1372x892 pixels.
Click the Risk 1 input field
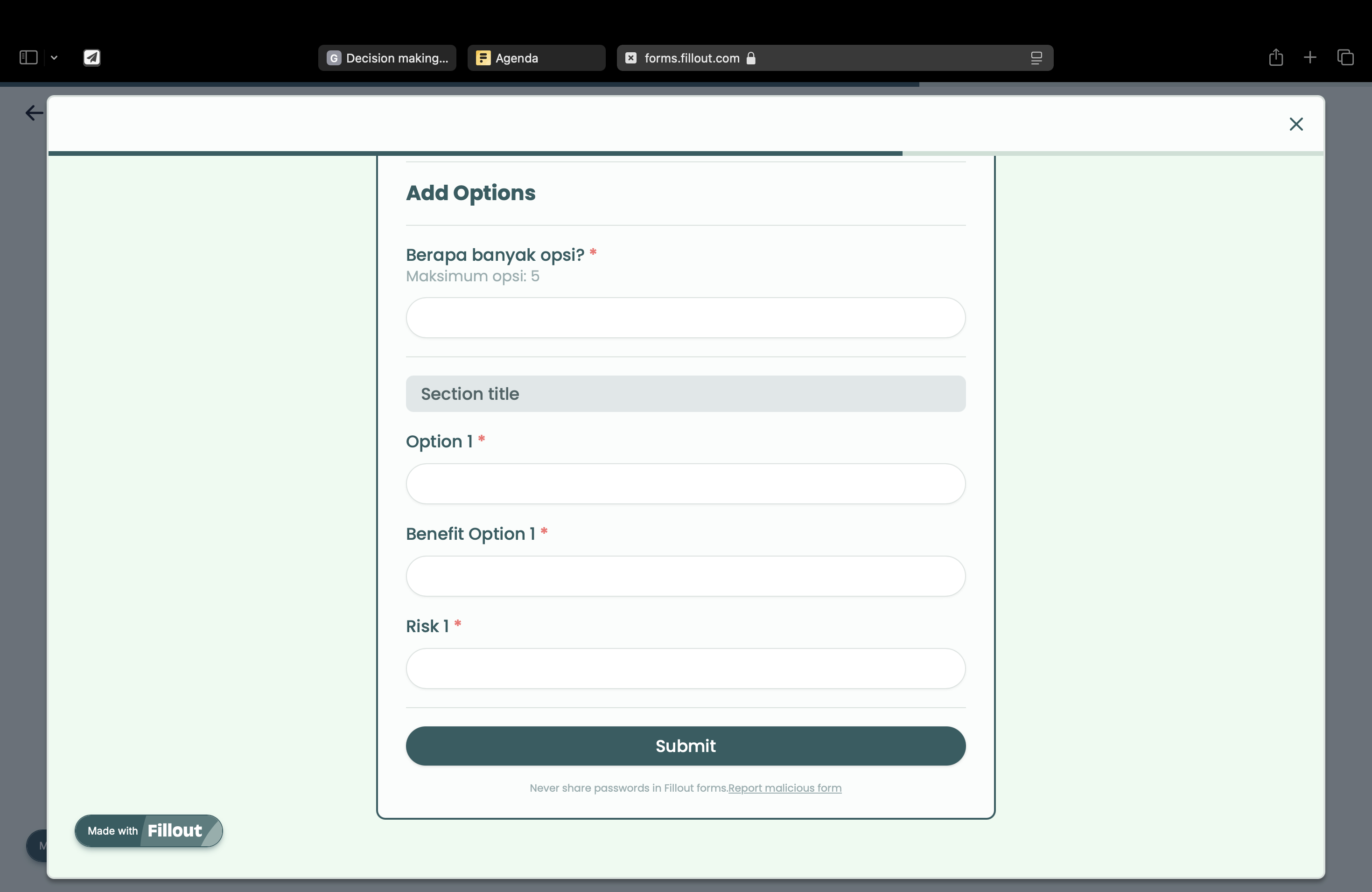click(686, 669)
